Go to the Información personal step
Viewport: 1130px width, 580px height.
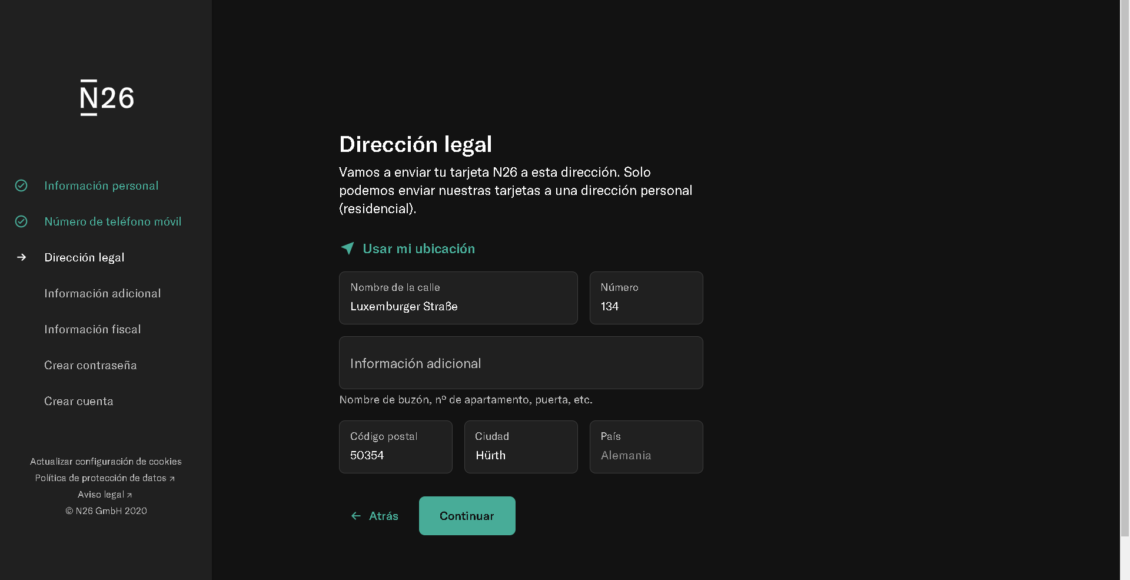click(101, 186)
